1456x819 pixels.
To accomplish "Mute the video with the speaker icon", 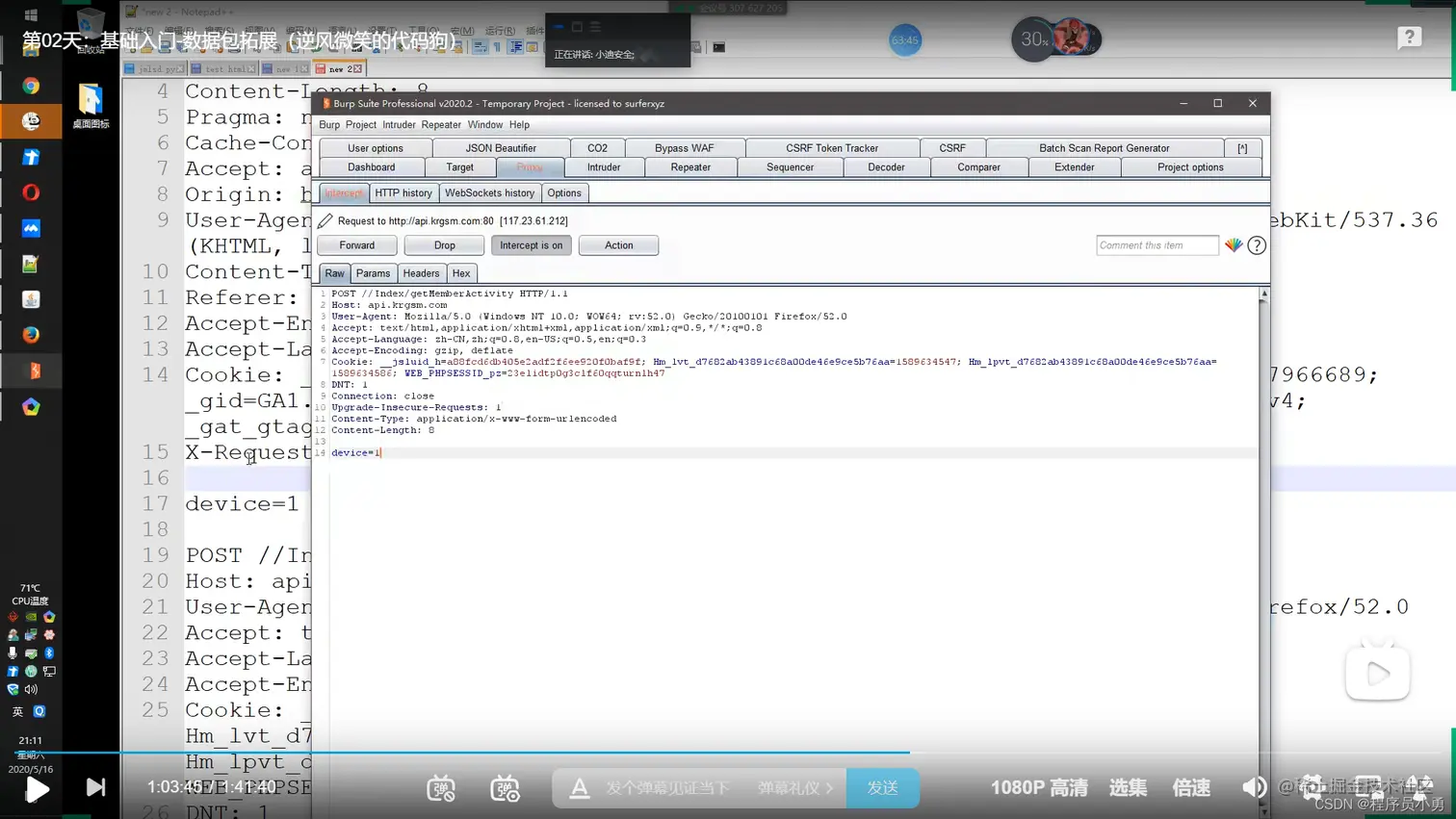I will tap(1254, 788).
